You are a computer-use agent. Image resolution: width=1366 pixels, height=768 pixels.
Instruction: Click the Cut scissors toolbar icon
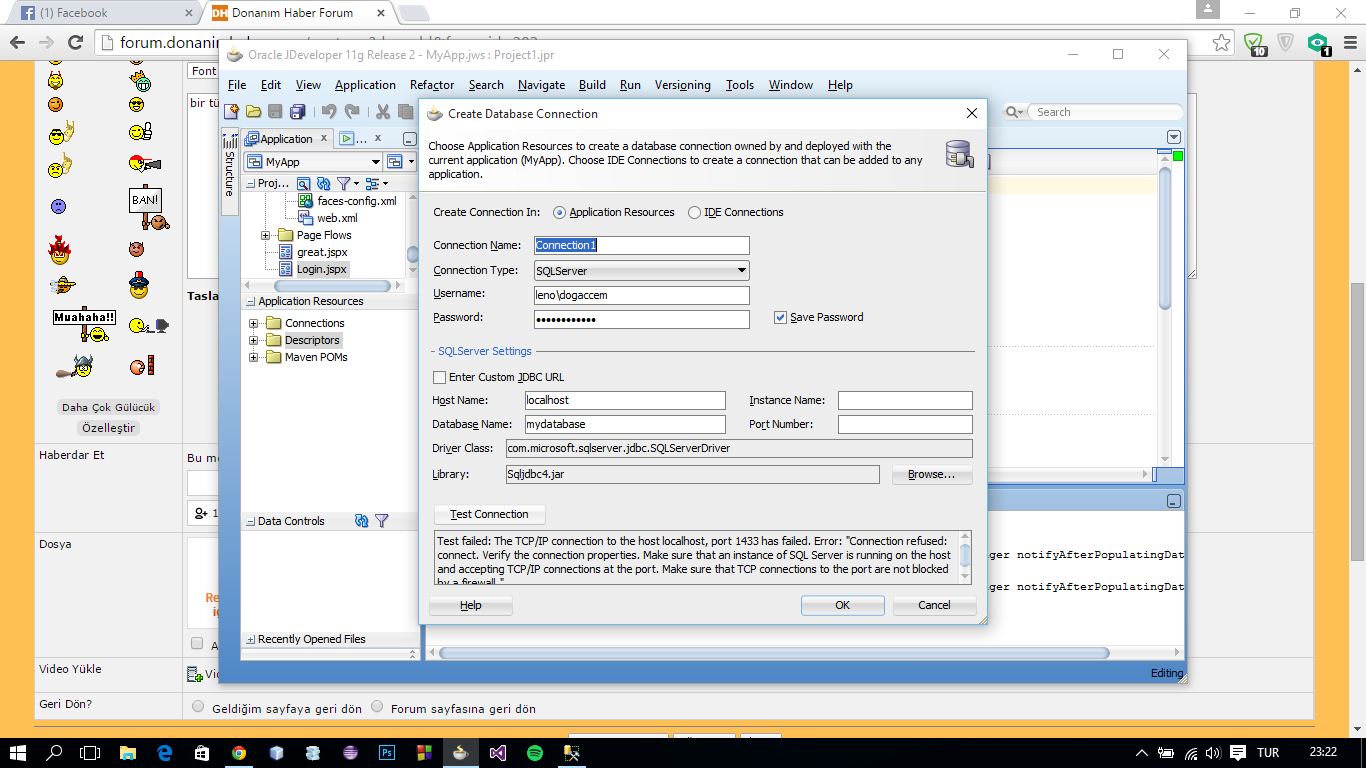tap(383, 112)
